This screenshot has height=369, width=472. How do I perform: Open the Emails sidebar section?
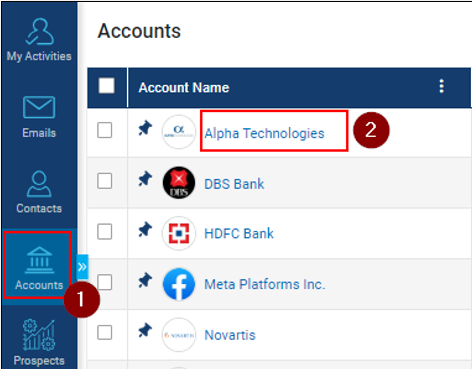[x=39, y=117]
